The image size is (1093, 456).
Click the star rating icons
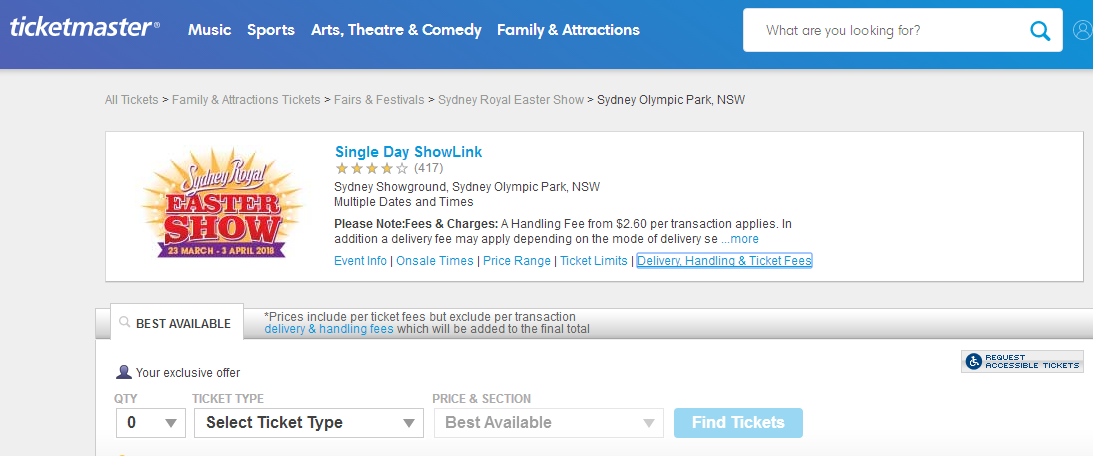[x=372, y=168]
